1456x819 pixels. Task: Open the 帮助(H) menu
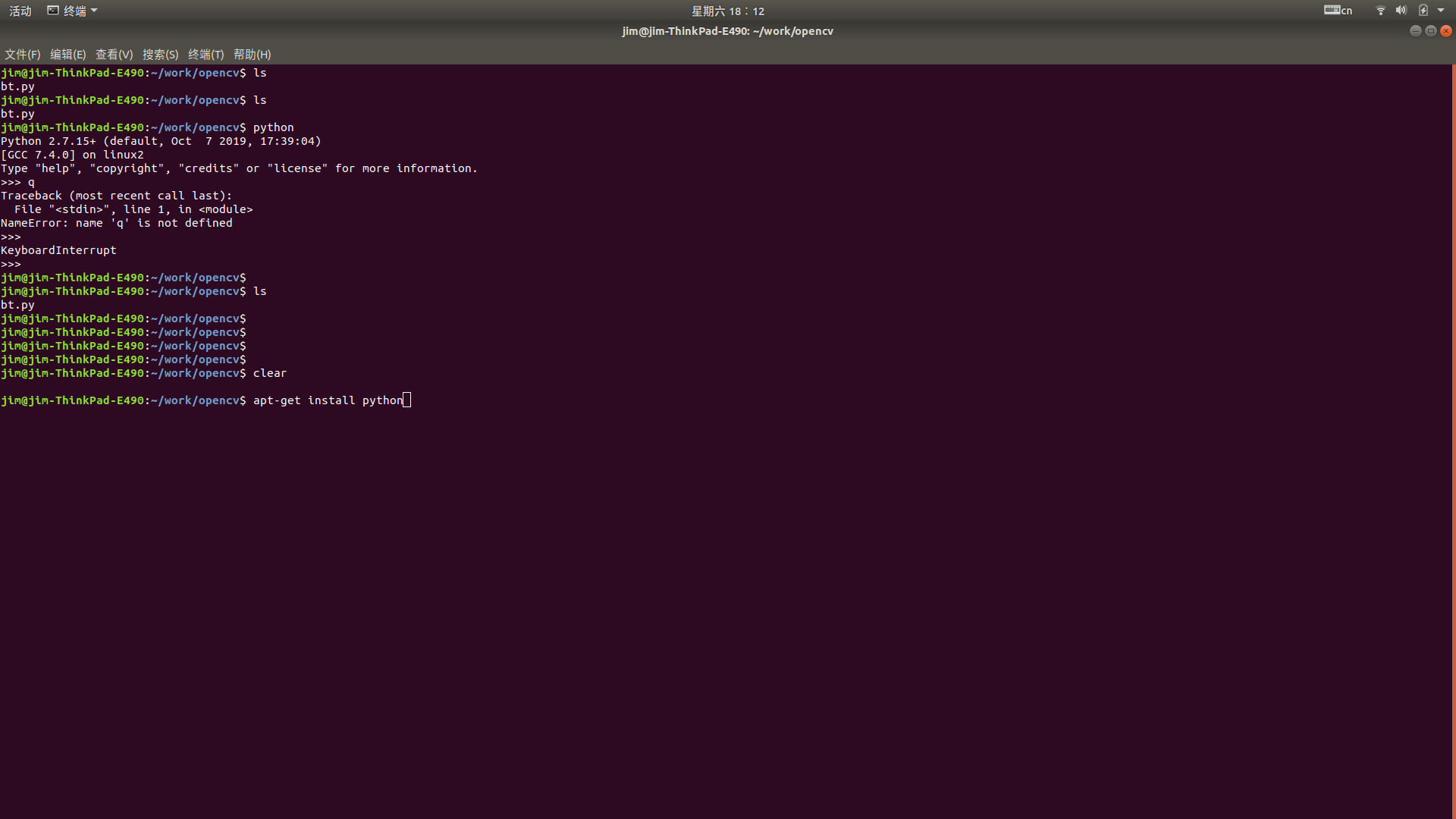252,55
